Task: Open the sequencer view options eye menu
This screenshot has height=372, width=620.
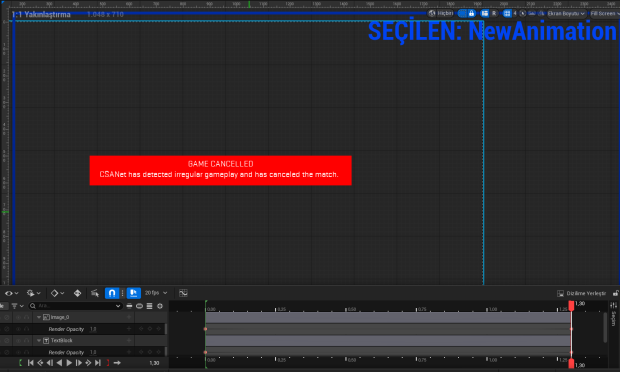Action: [x=11, y=293]
